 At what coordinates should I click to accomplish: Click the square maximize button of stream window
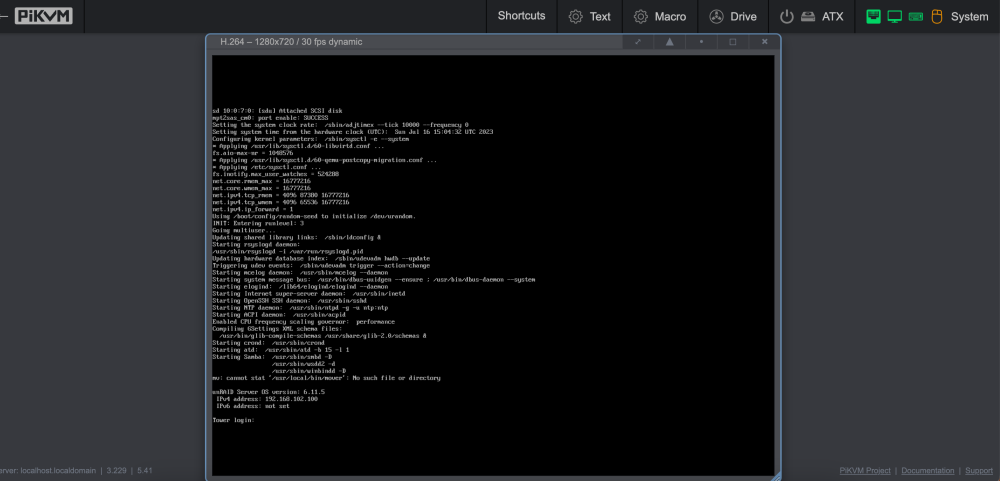point(733,41)
